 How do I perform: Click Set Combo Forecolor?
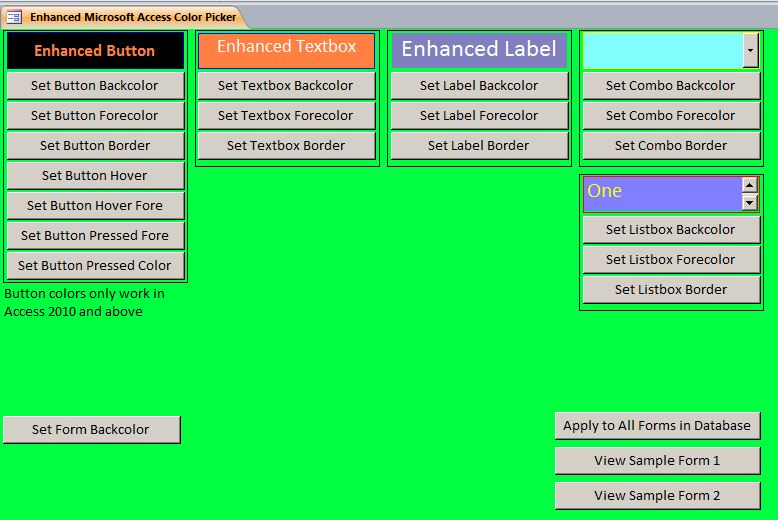click(671, 116)
